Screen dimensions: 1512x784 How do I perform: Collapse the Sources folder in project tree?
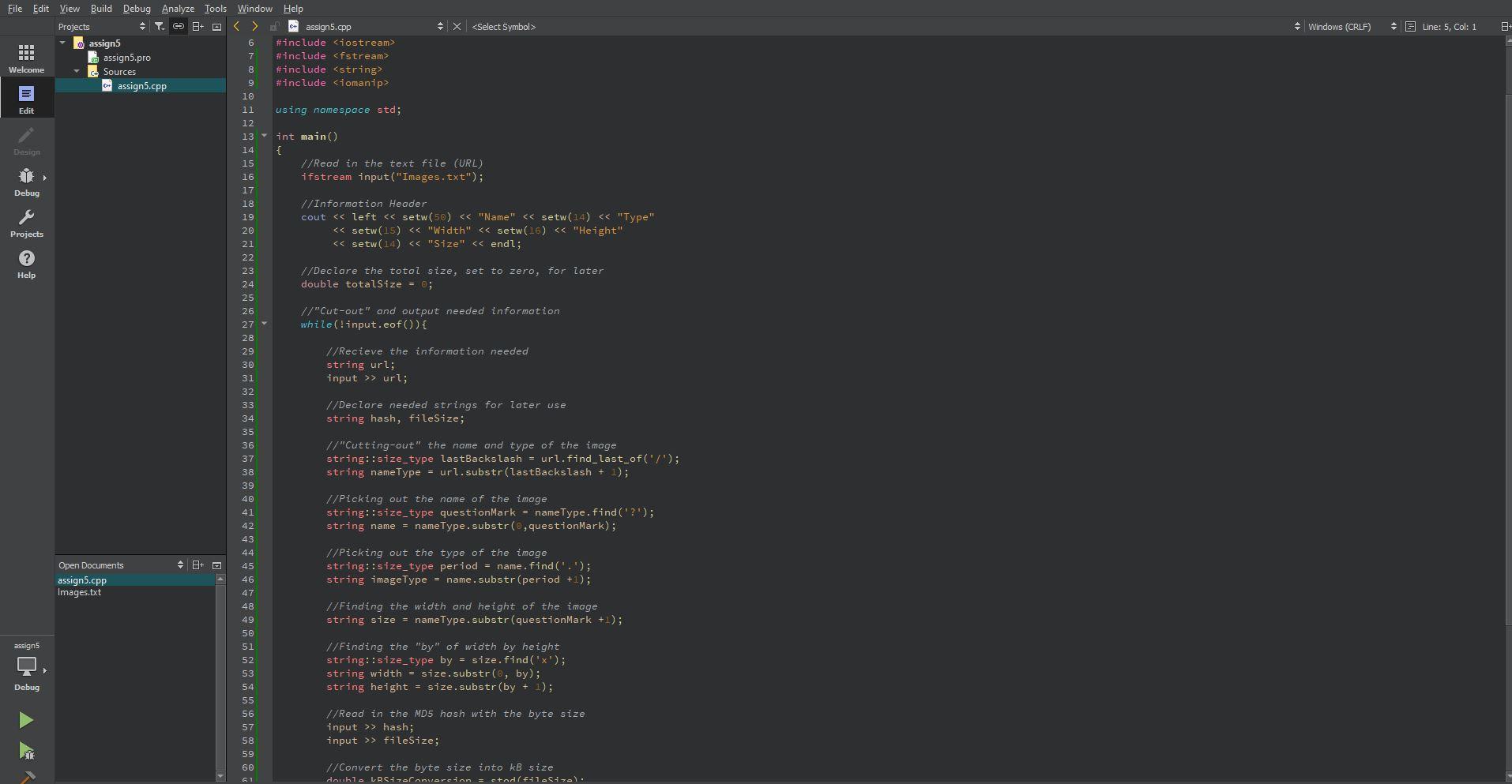[x=77, y=71]
